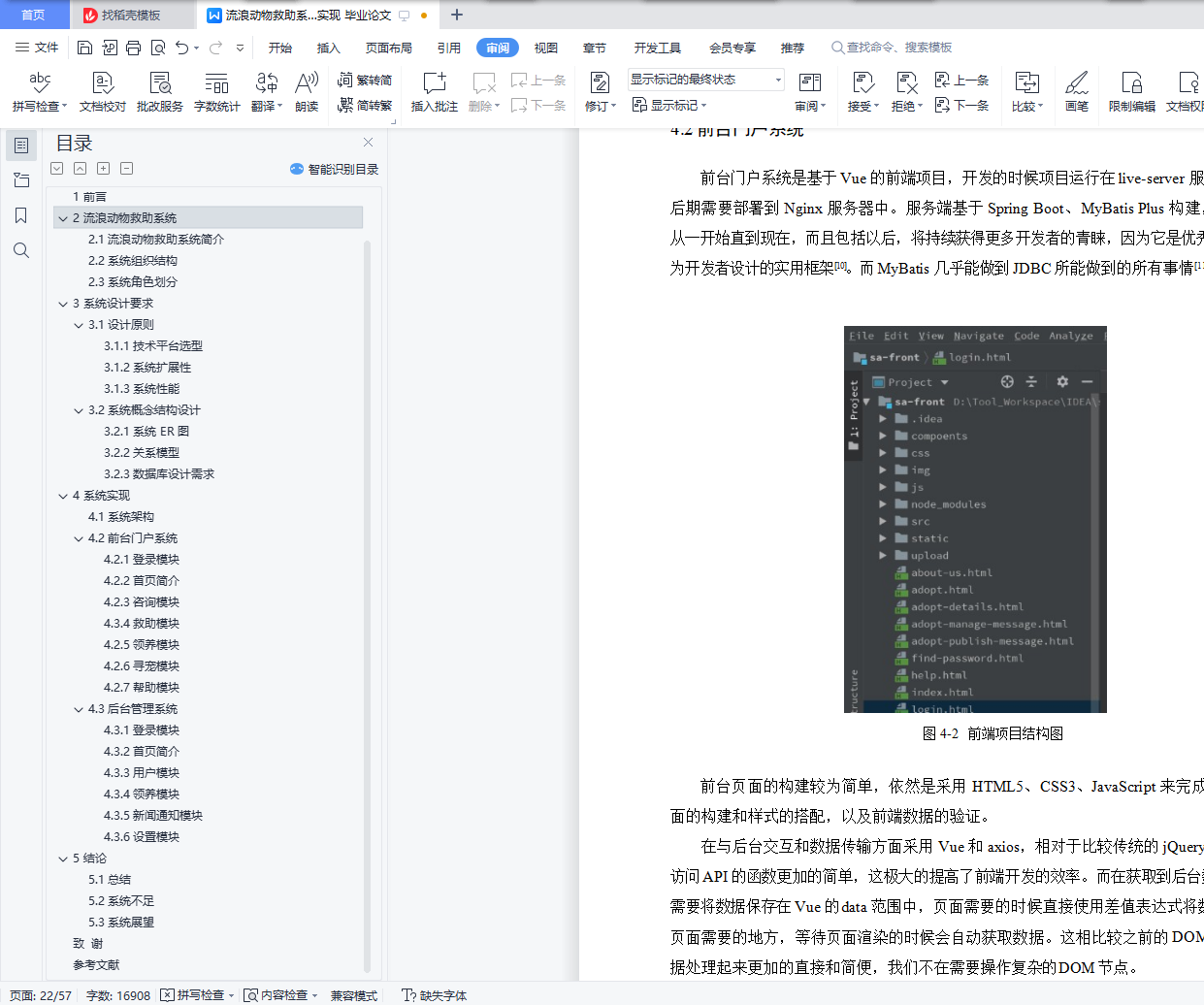
Task: Click 接受 accept change icon
Action: [x=863, y=92]
